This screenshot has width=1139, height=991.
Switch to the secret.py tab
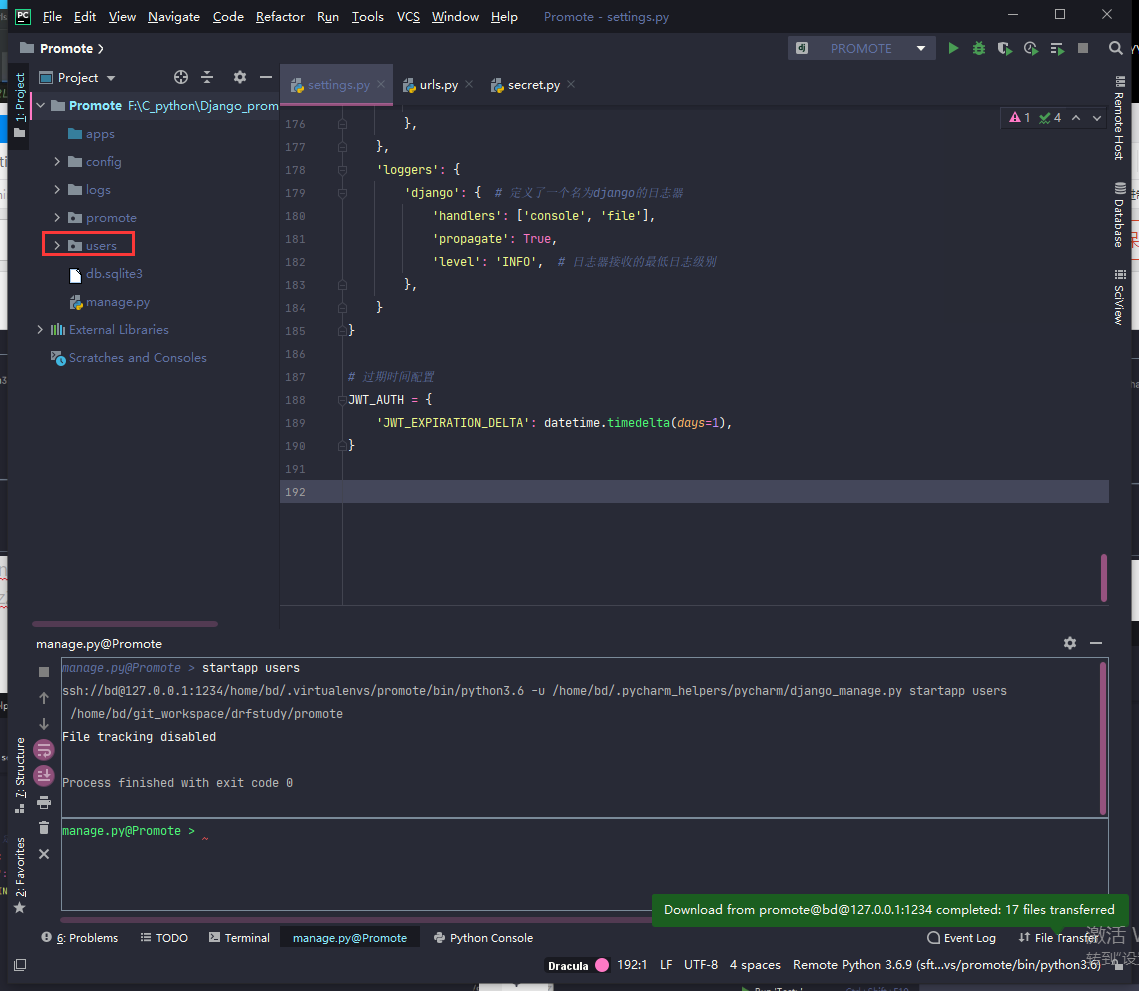(533, 85)
